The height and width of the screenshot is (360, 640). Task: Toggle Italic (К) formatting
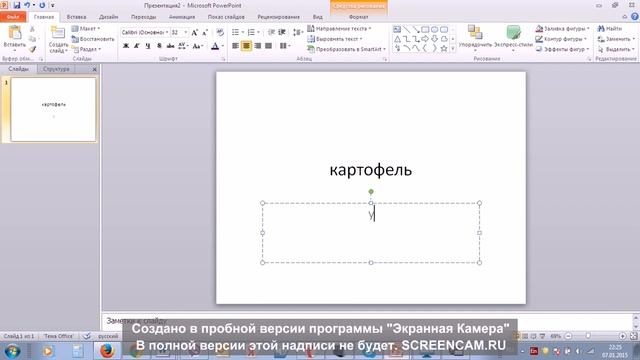(137, 46)
